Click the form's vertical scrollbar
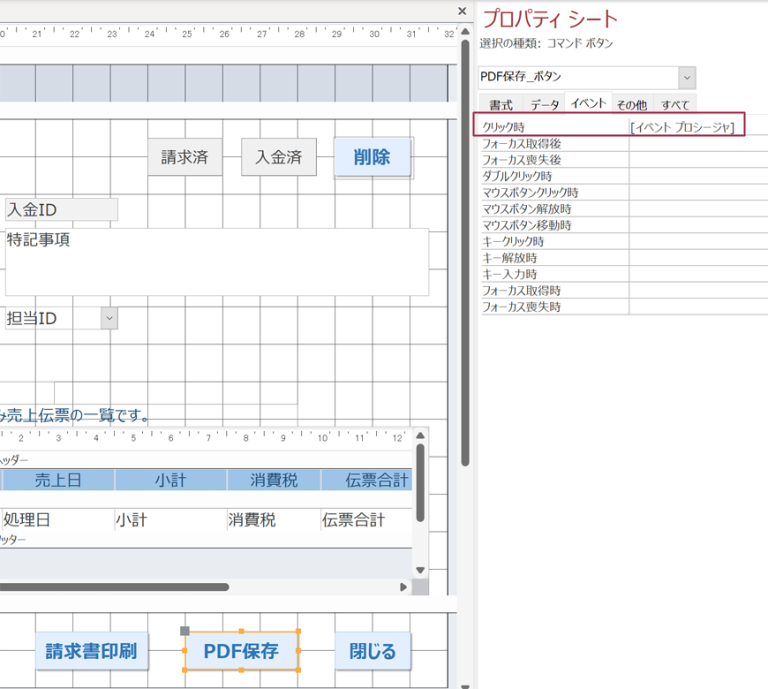This screenshot has width=768, height=689. (464, 250)
